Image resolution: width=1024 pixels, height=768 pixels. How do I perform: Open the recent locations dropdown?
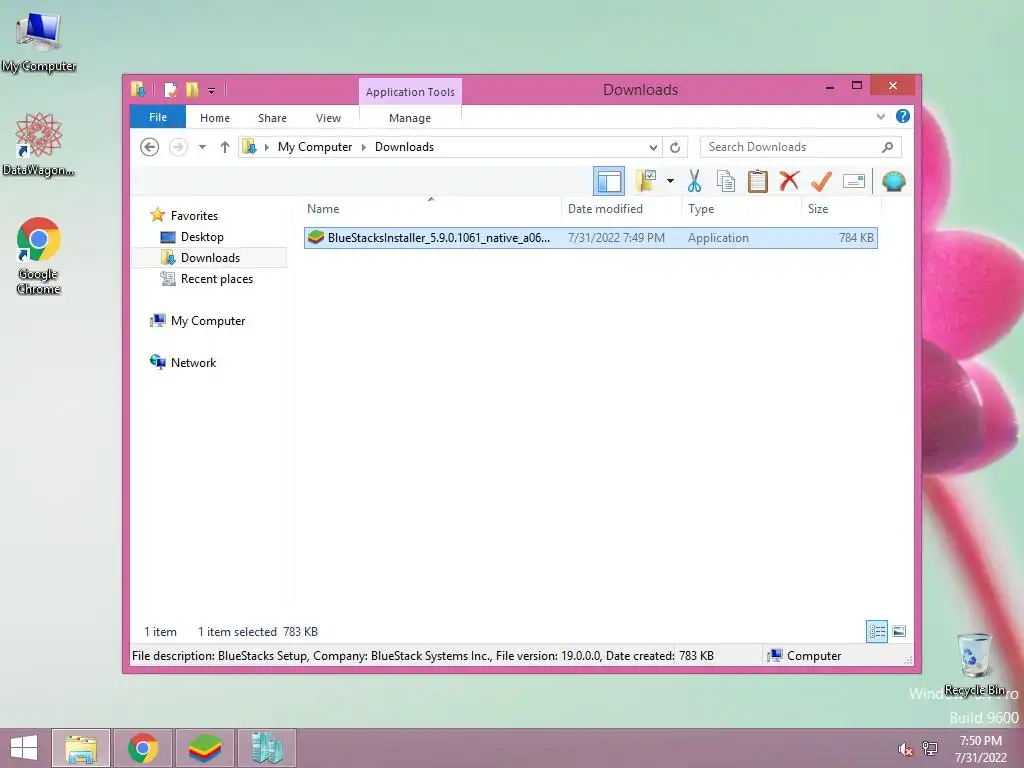(x=202, y=147)
